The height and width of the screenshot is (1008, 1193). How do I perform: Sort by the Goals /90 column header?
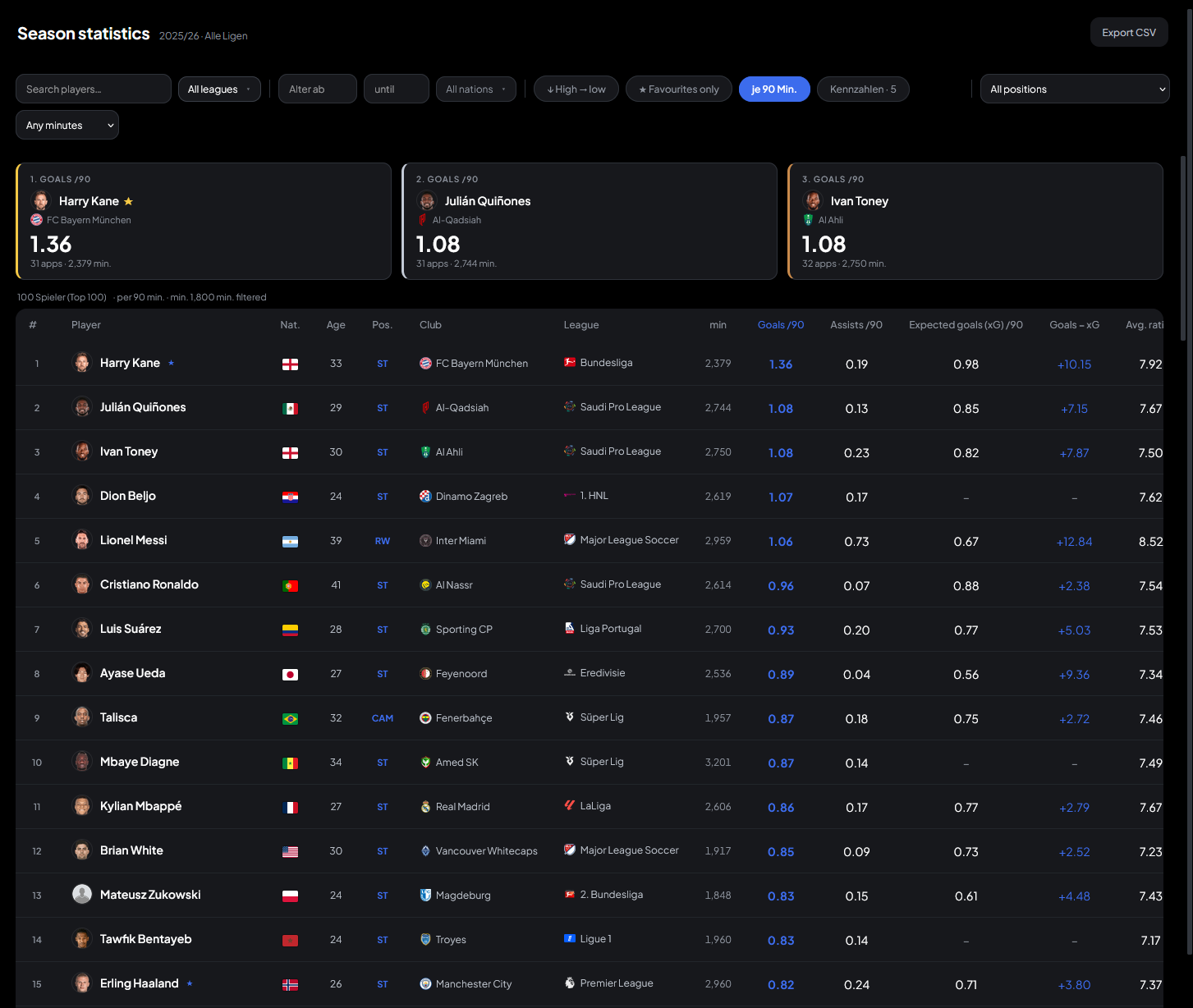click(x=781, y=325)
